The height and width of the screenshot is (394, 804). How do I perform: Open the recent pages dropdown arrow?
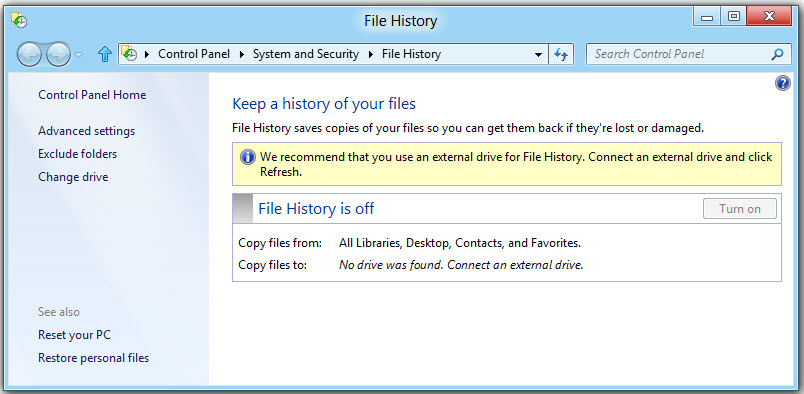pyautogui.click(x=78, y=55)
